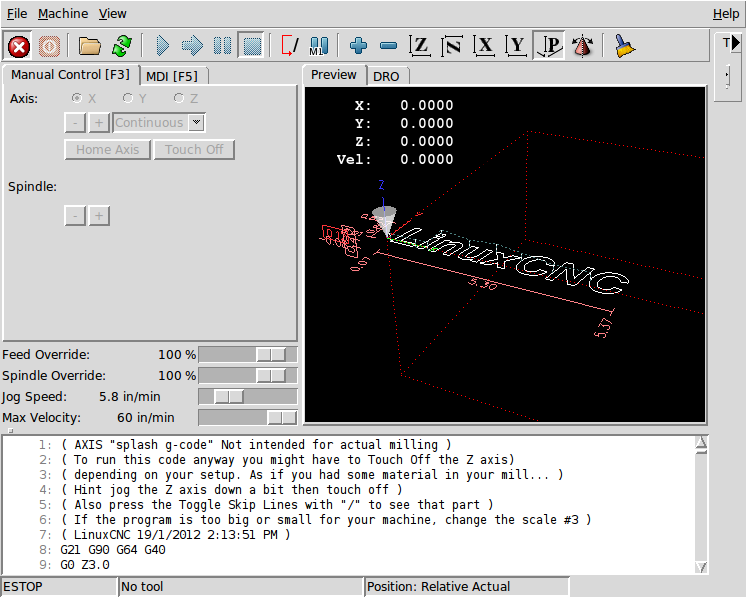Pause program execution
Screen dimensions: 746x597
(x=222, y=47)
